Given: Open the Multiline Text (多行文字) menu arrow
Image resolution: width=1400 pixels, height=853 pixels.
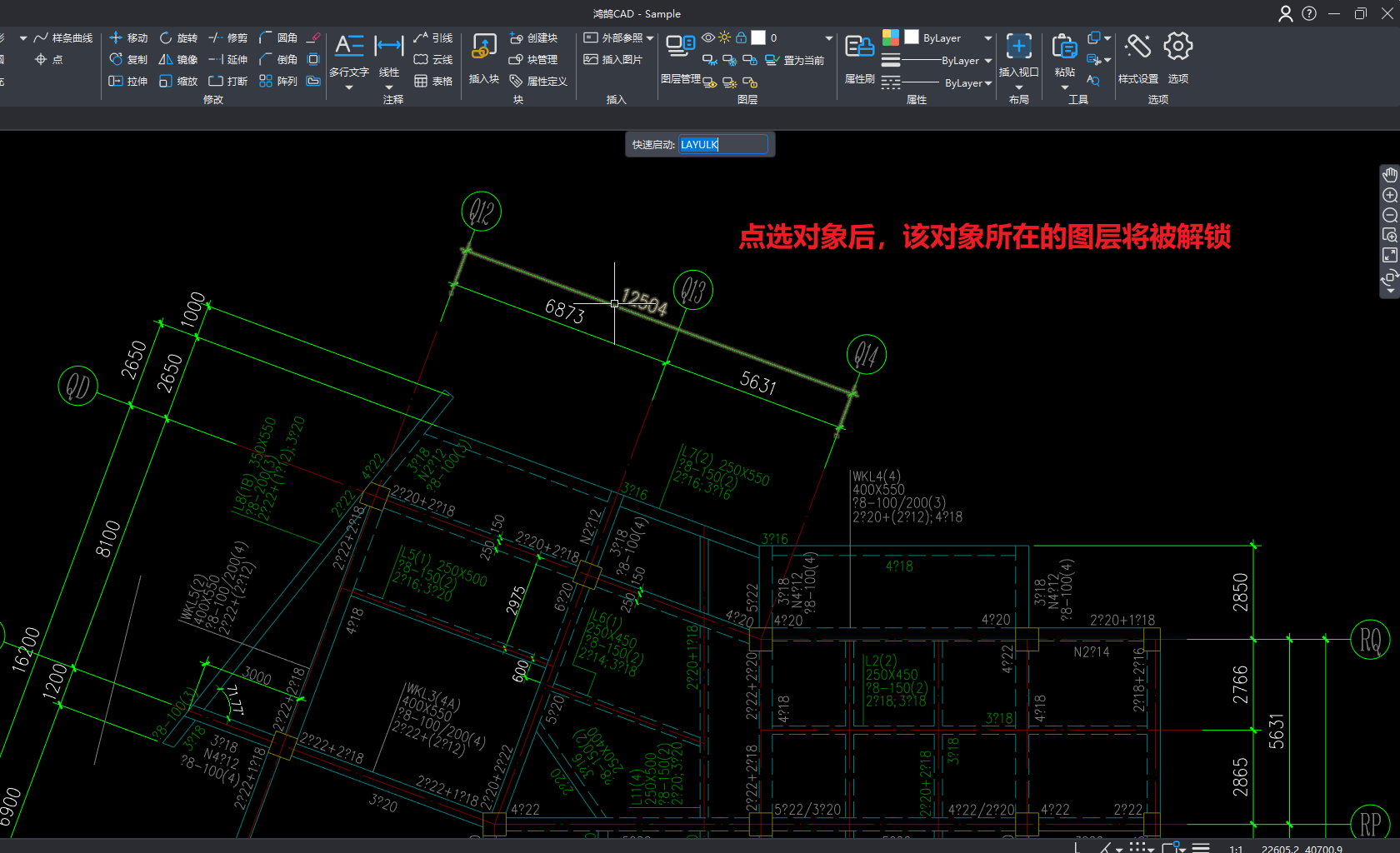Looking at the screenshot, I should (349, 87).
